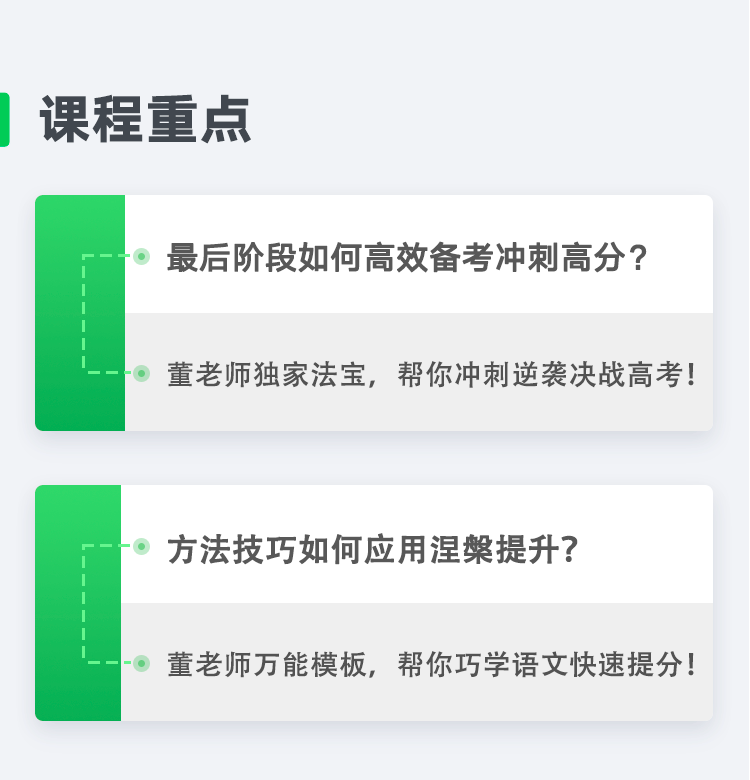Click the white top row of second card
Viewport: 750px width, 780px height.
[x=417, y=544]
